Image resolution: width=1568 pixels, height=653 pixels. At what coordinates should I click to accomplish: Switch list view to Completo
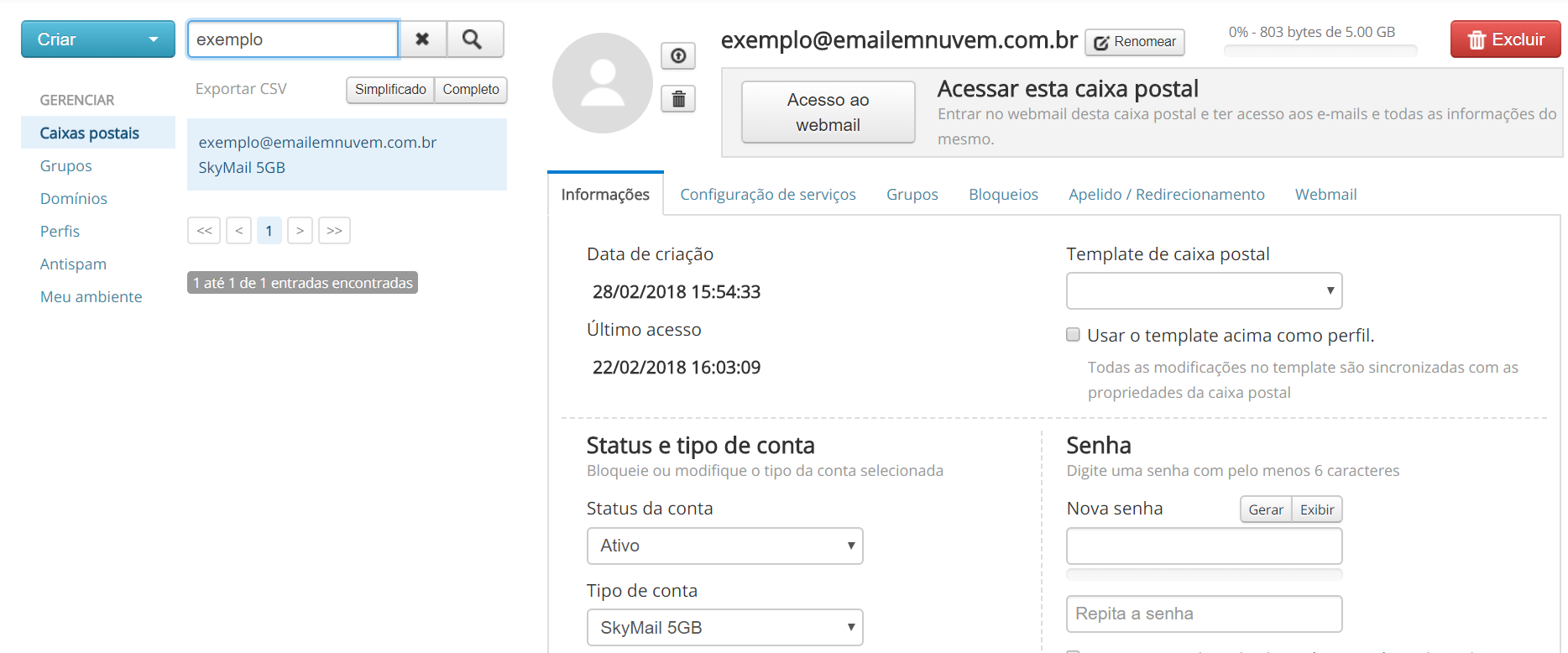[x=471, y=90]
